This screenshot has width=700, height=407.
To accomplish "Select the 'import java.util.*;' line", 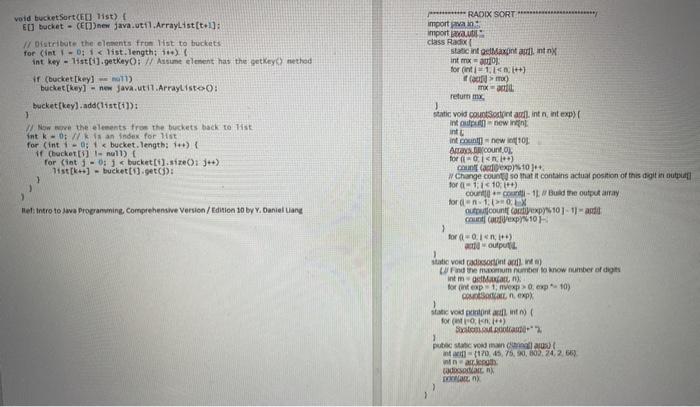I will [x=455, y=33].
